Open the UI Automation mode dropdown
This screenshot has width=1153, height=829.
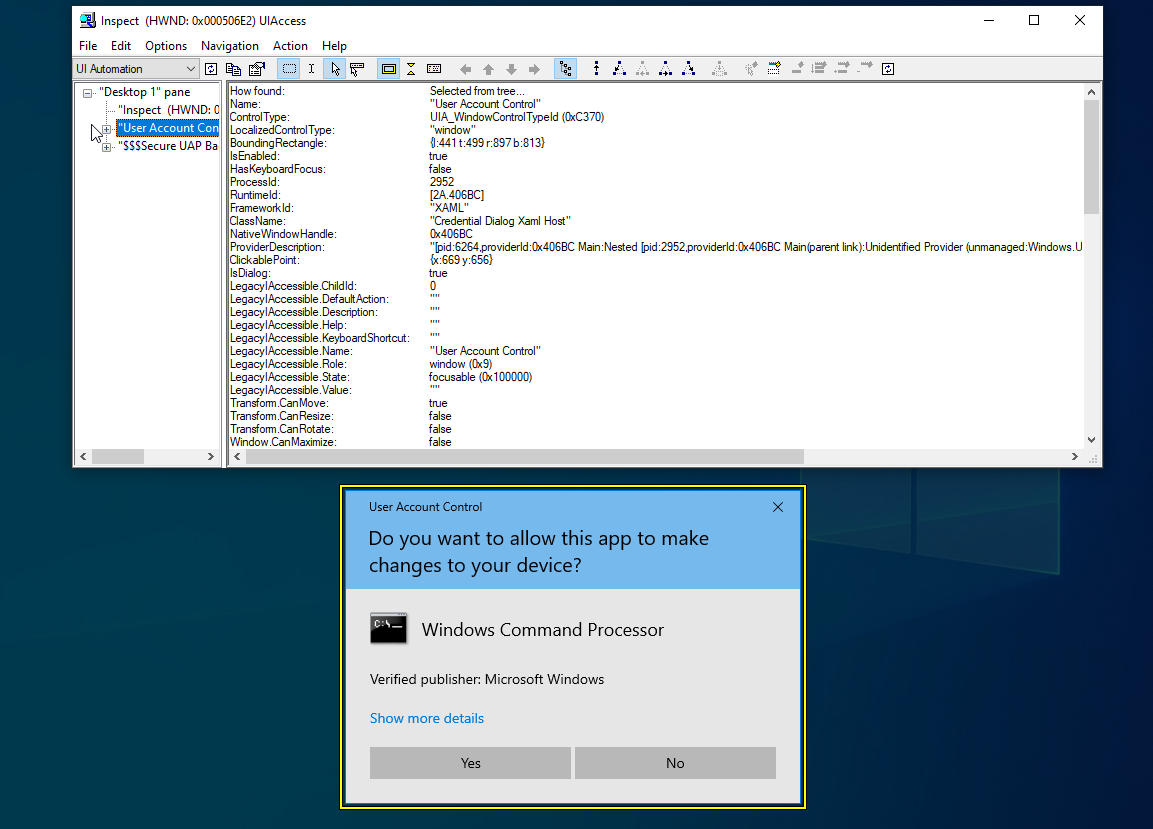pyautogui.click(x=136, y=69)
